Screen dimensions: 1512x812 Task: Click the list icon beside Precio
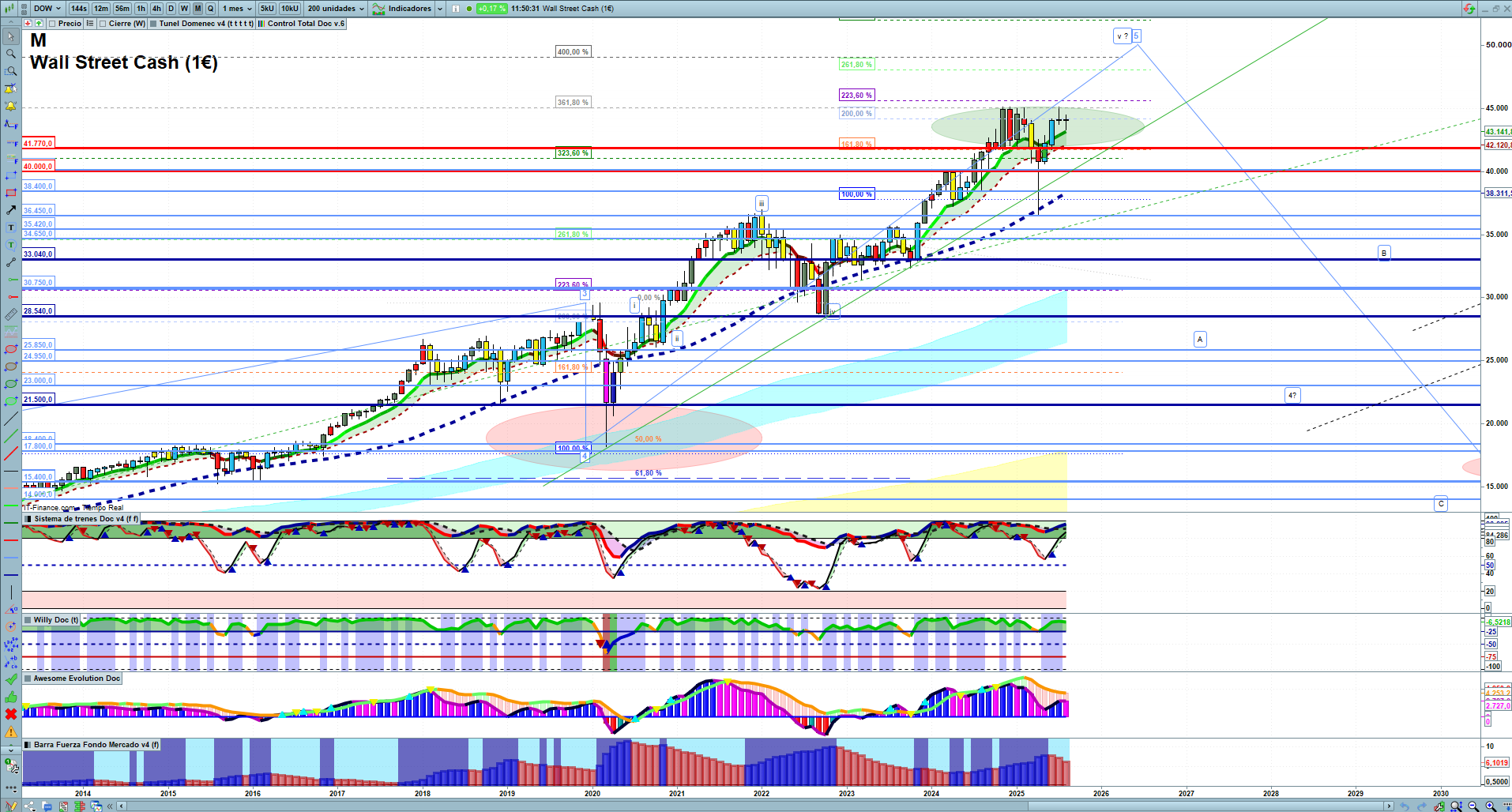tap(90, 24)
